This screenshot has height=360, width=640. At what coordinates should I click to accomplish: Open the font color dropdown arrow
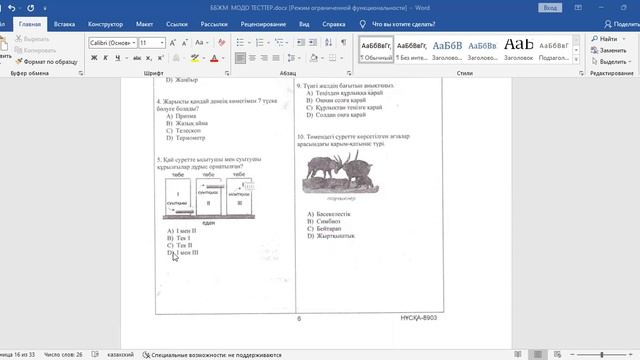click(223, 58)
